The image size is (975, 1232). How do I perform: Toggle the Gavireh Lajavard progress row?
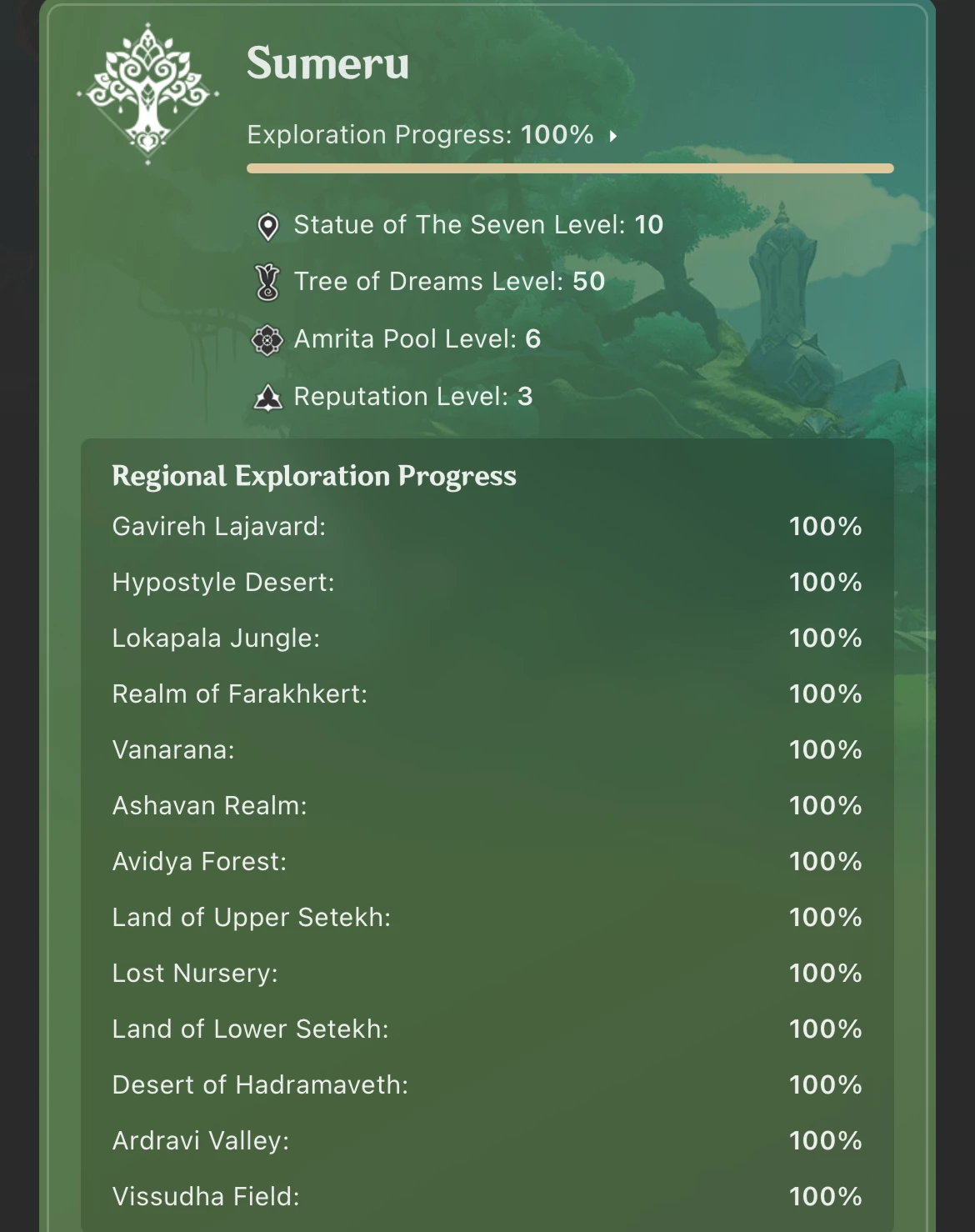click(220, 526)
